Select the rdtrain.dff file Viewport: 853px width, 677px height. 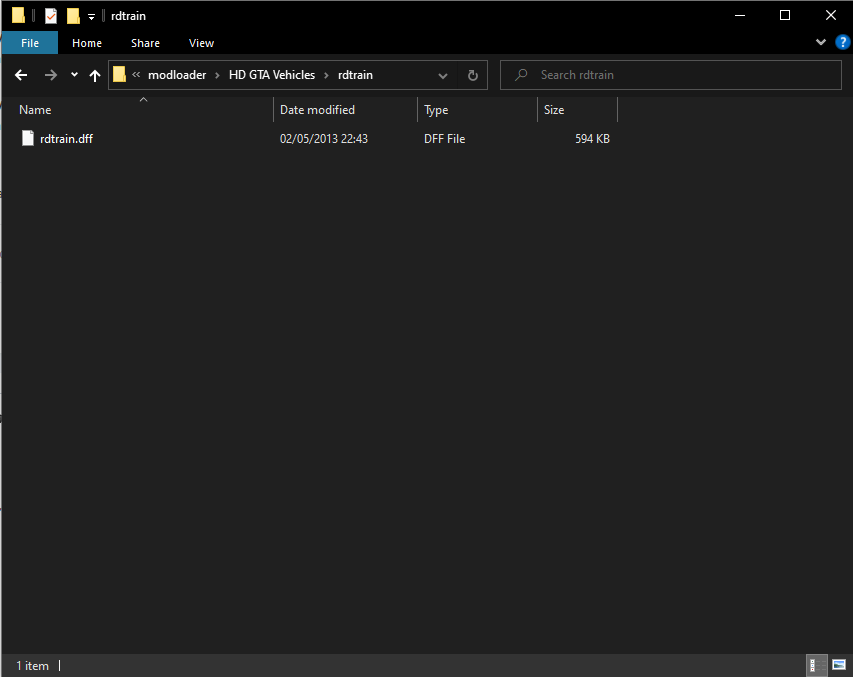(x=66, y=139)
